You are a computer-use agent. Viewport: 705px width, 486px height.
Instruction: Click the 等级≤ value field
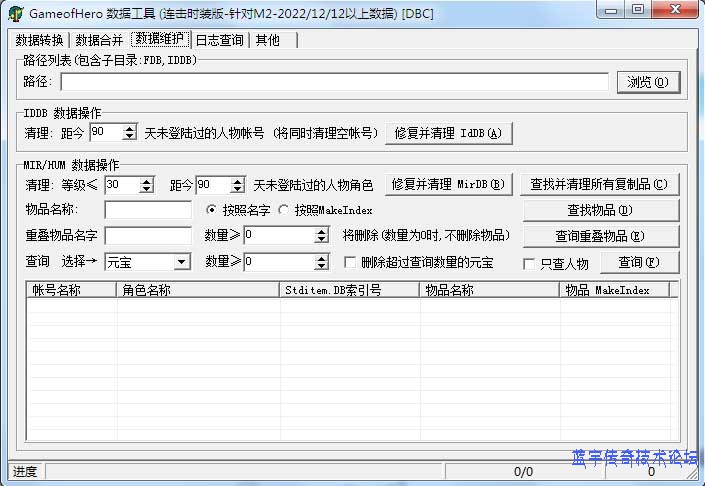[x=122, y=185]
